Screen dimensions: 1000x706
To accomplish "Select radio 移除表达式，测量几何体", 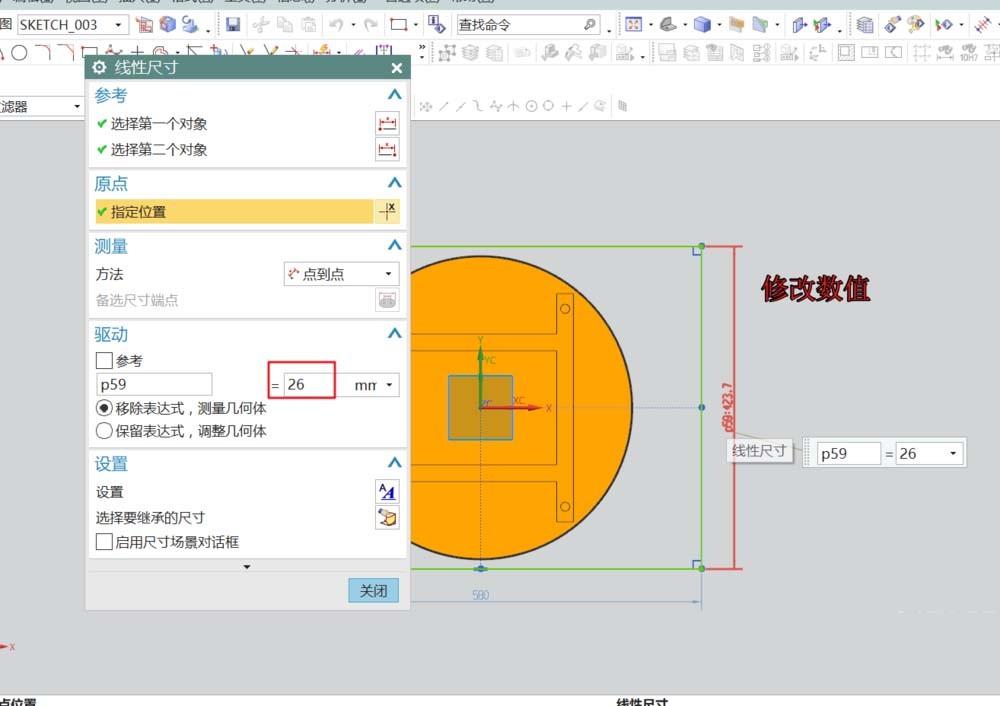I will coord(103,407).
